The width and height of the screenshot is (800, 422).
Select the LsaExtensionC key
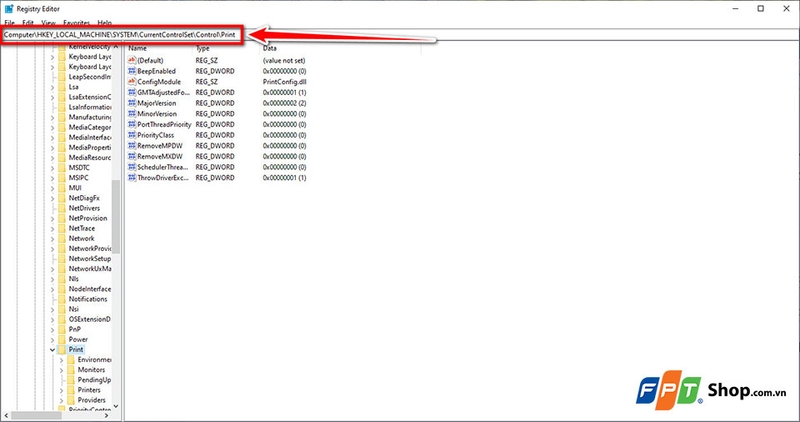pyautogui.click(x=89, y=97)
